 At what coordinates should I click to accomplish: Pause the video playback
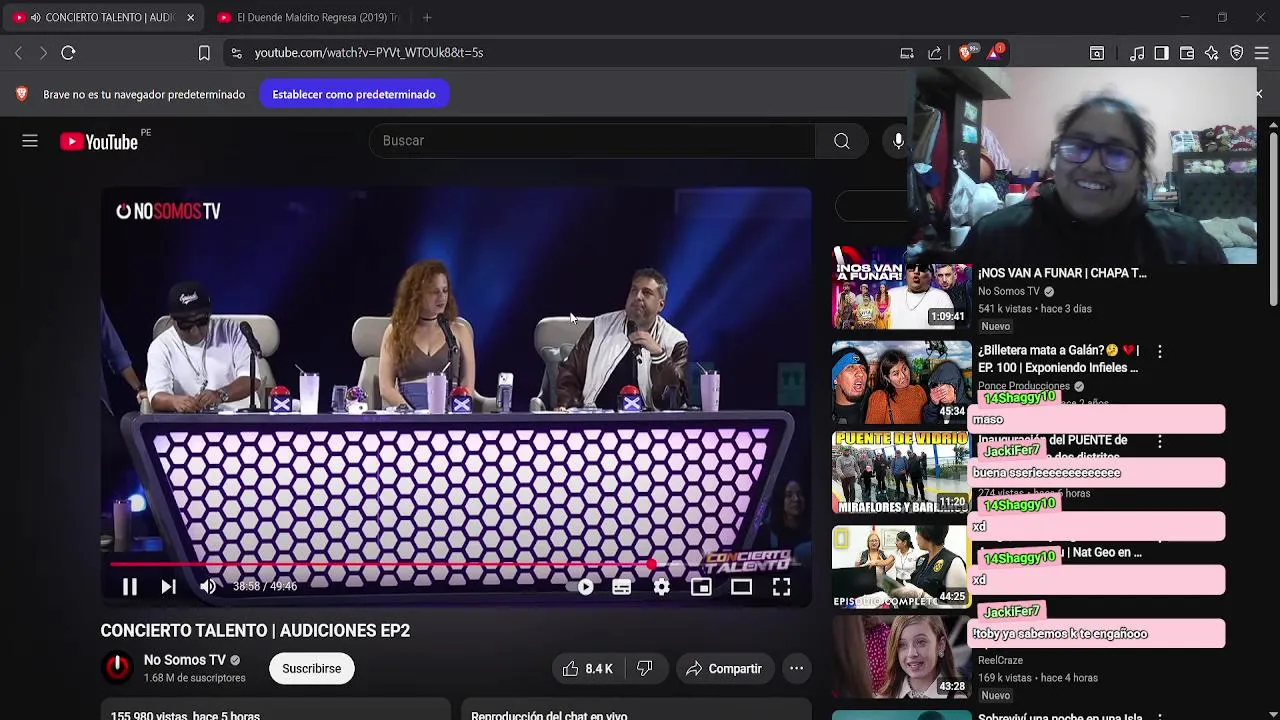(130, 587)
